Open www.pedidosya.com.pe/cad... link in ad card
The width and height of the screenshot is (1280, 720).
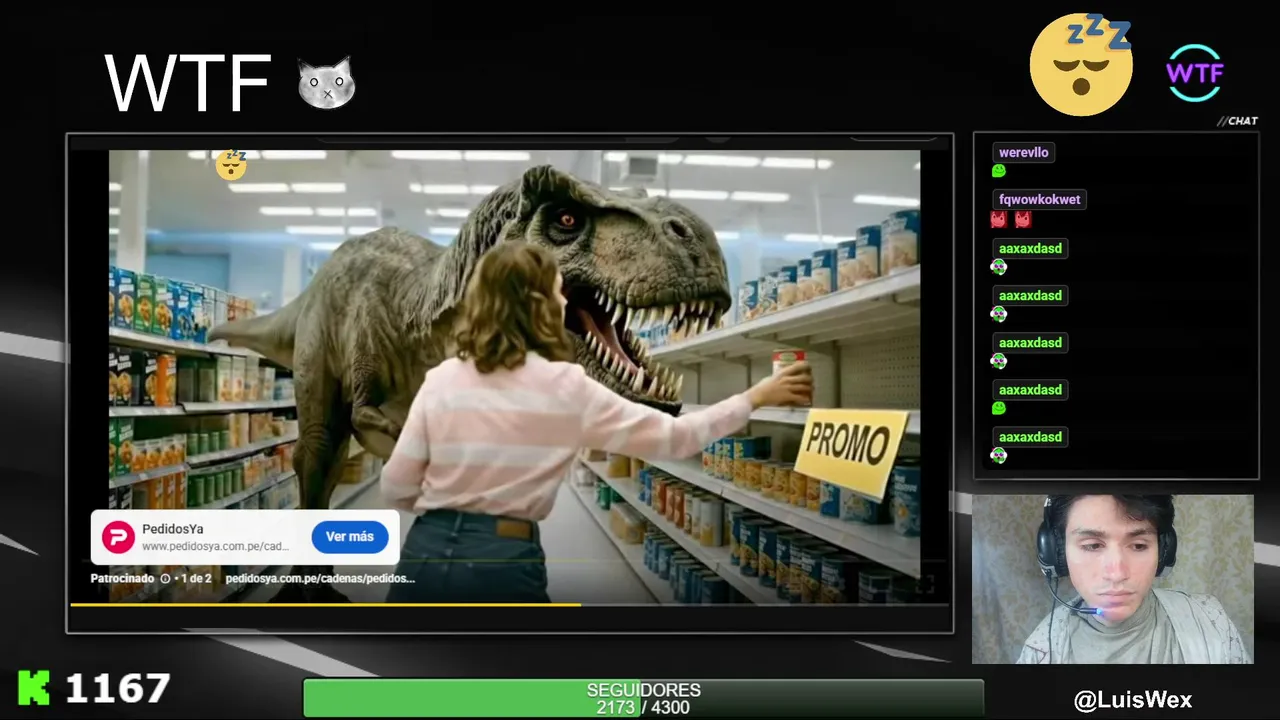(x=215, y=547)
